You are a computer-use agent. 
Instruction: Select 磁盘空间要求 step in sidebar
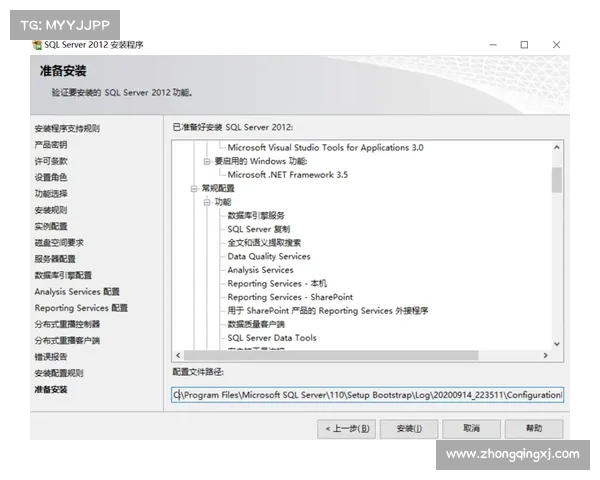[59, 243]
